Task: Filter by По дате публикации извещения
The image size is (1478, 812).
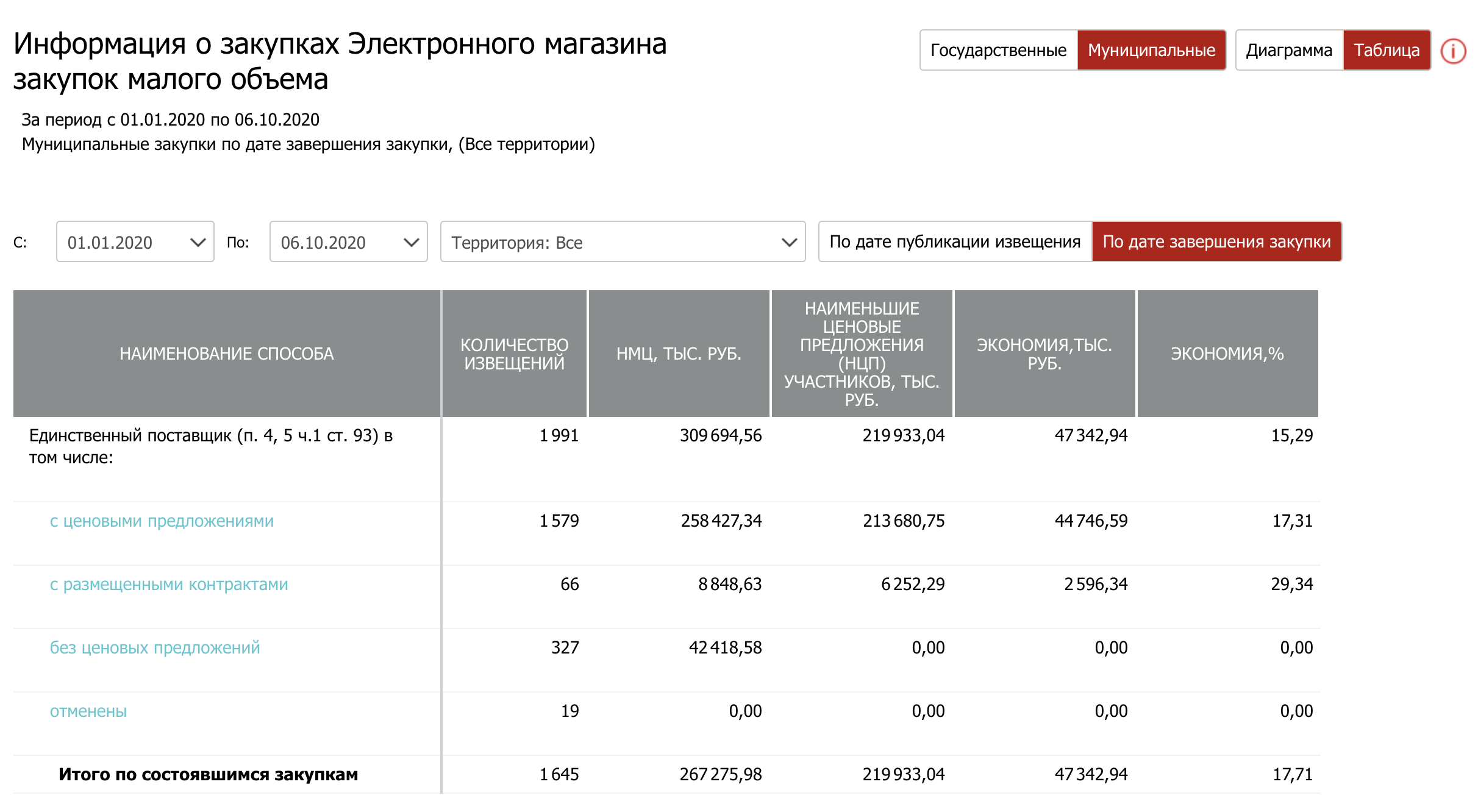Action: pyautogui.click(x=955, y=242)
